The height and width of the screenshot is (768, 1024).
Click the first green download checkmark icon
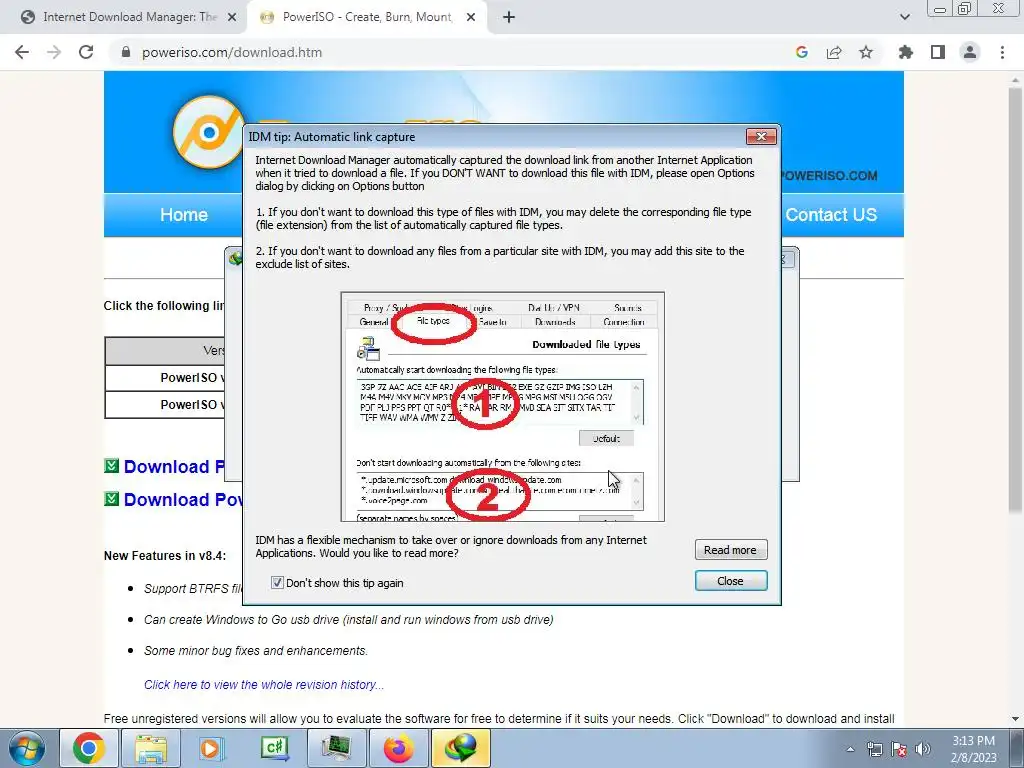[112, 466]
